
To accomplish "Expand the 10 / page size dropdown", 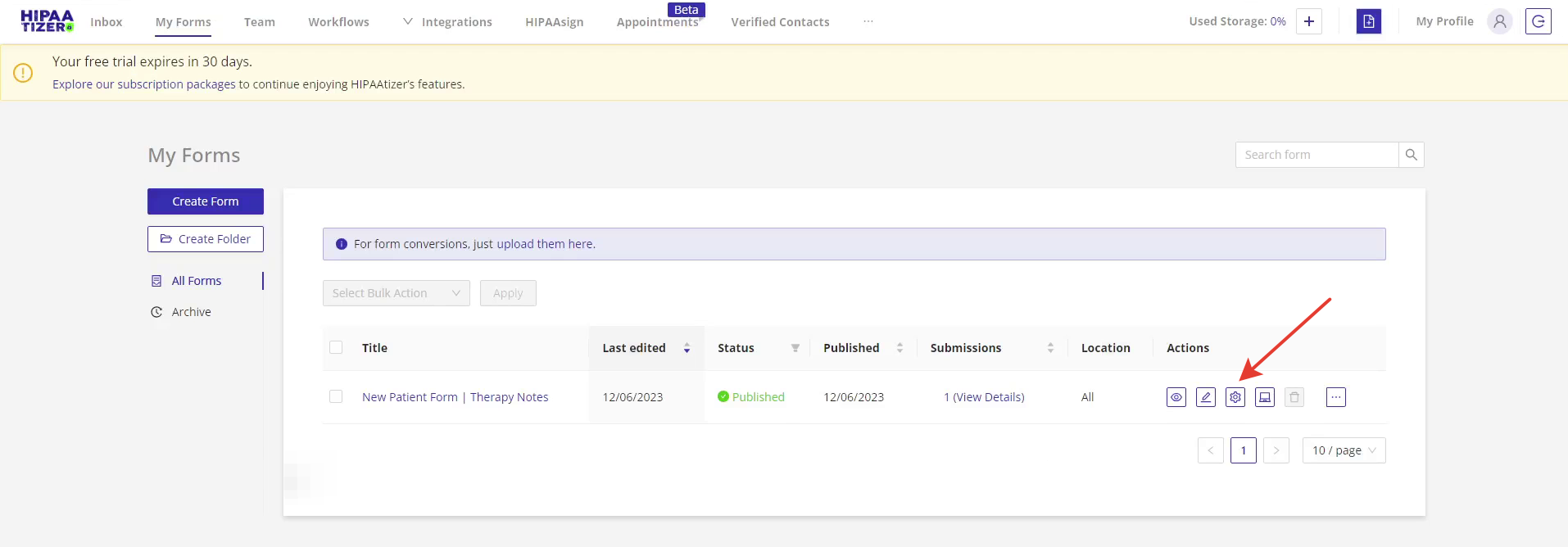I will [1344, 450].
